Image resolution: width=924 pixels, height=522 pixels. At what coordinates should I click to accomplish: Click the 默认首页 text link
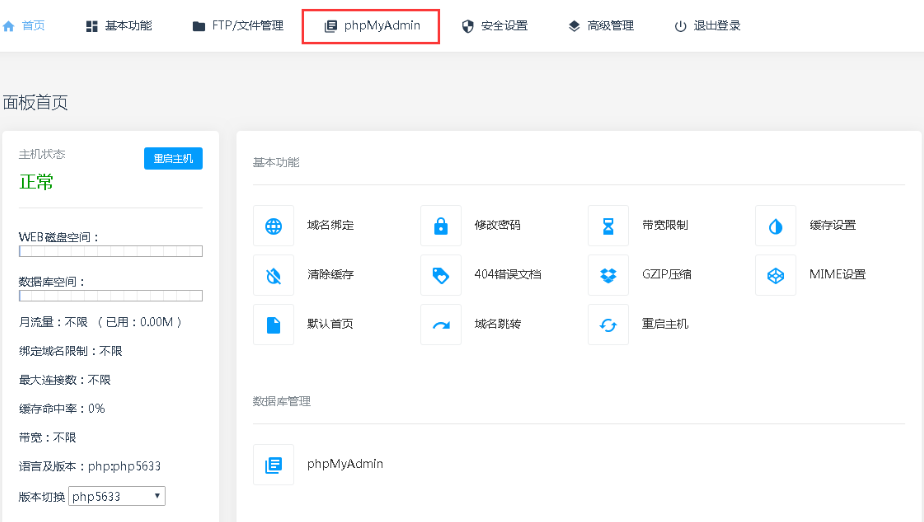[x=330, y=323]
